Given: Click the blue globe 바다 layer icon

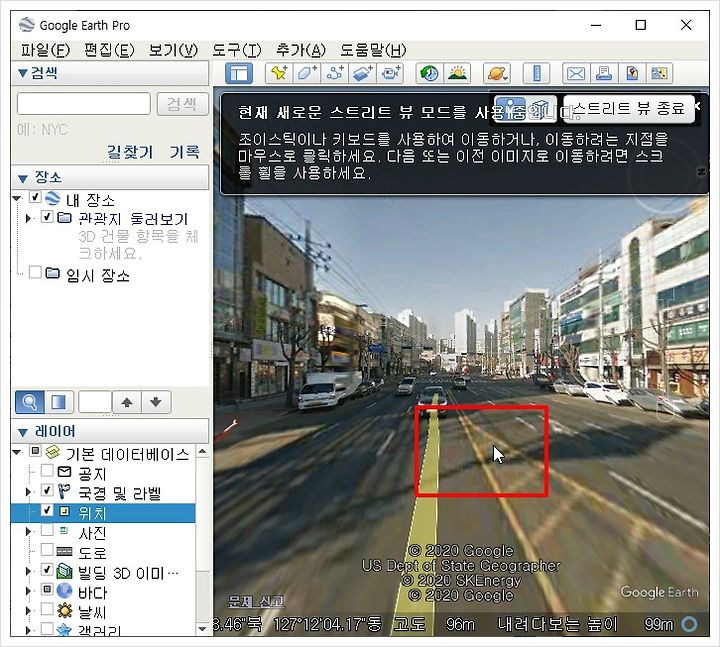Looking at the screenshot, I should (x=64, y=591).
